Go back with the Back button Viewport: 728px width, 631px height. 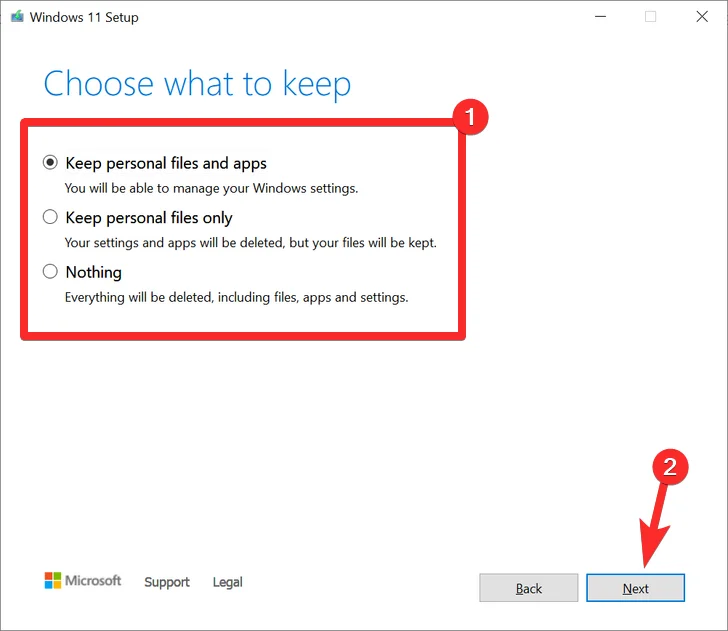point(528,588)
